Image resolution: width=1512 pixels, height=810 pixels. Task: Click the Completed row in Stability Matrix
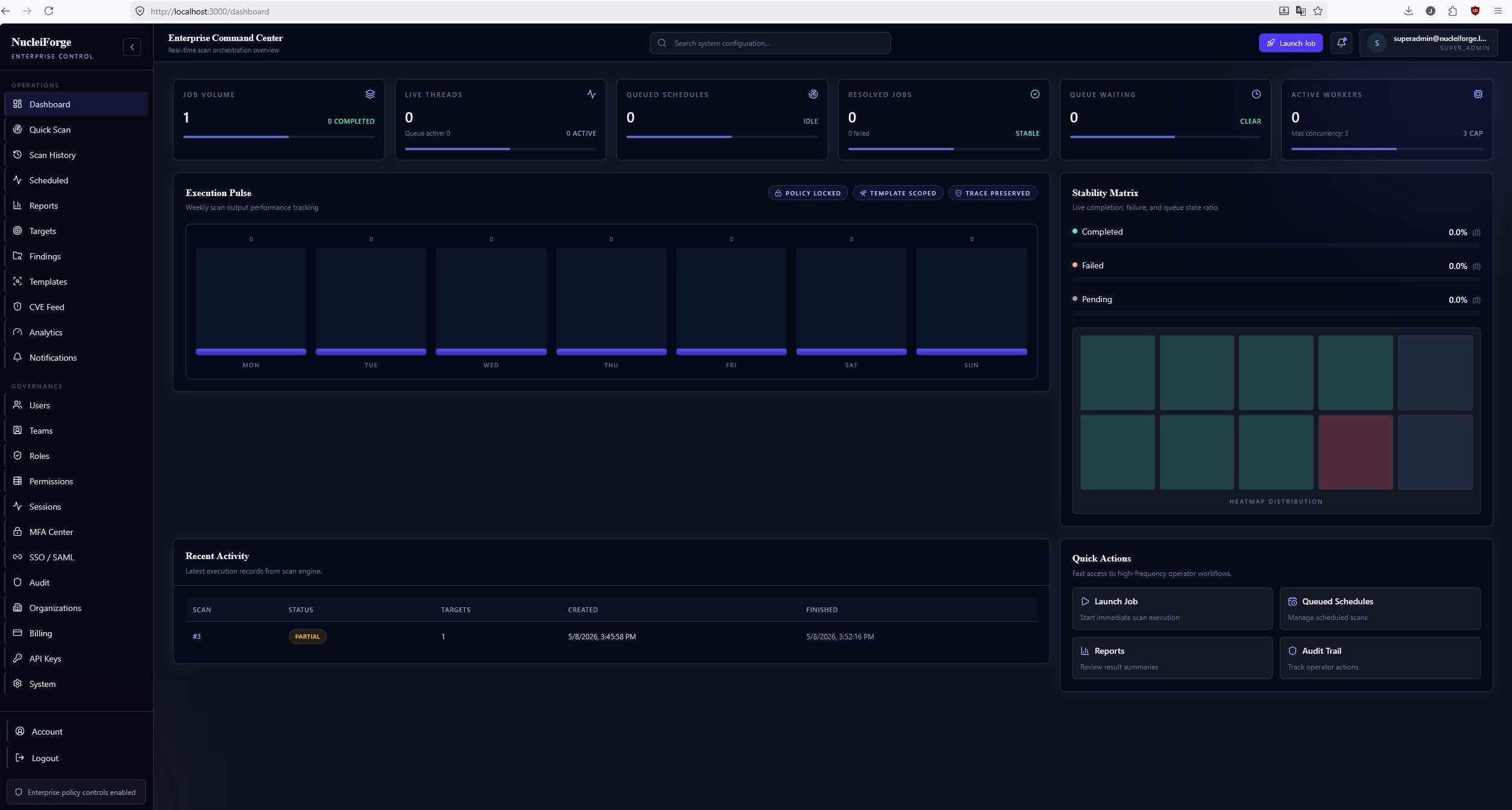1276,238
